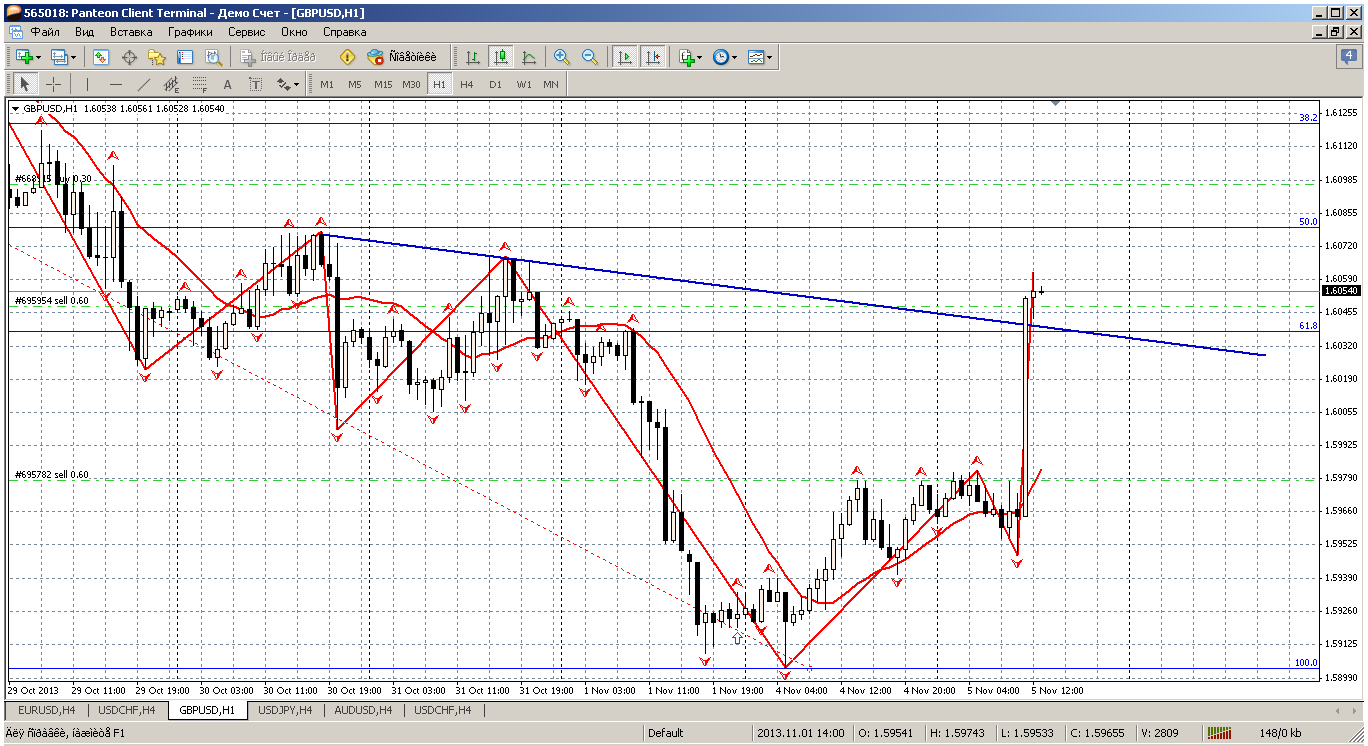Activate the crosshair cursor mode
This screenshot has height=746, width=1368.
[x=53, y=84]
